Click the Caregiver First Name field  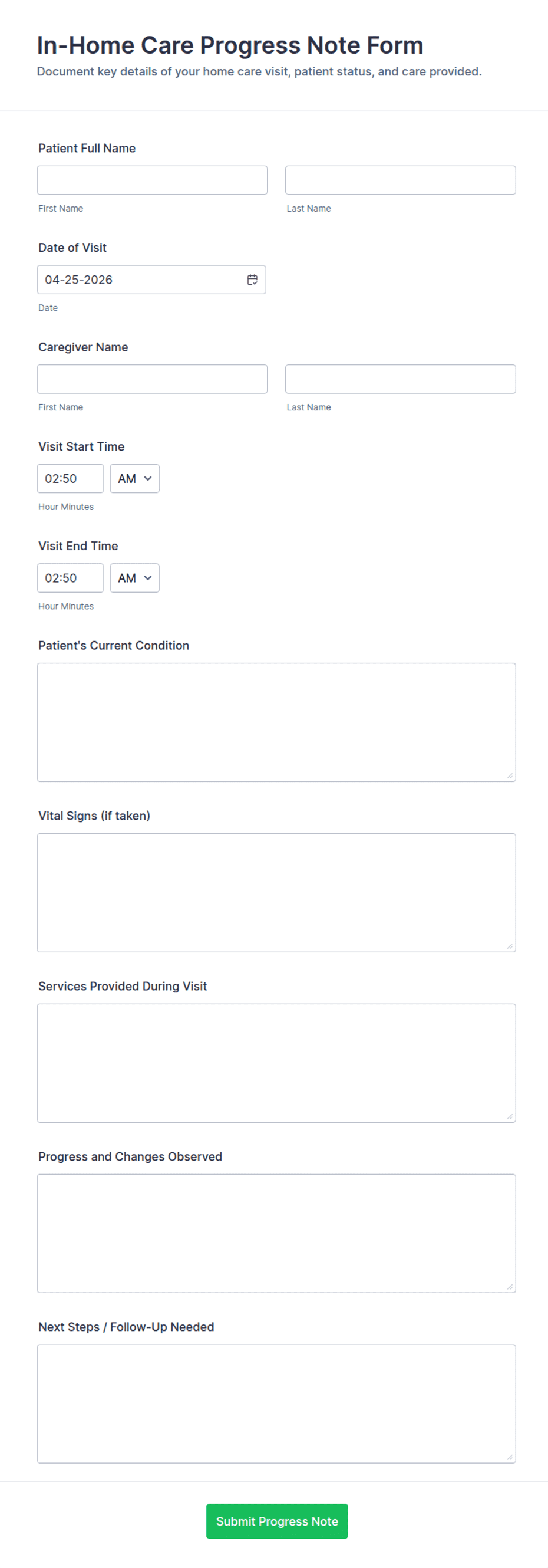click(x=152, y=379)
